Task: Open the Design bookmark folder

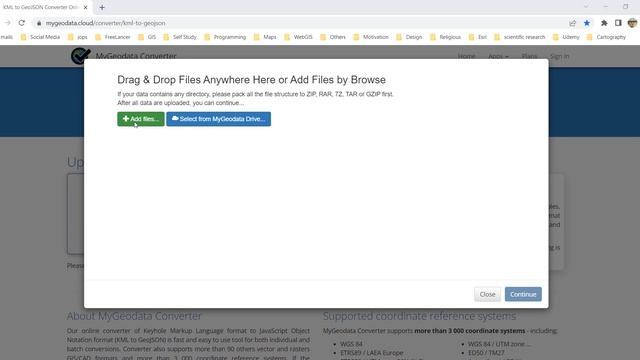Action: [409, 37]
